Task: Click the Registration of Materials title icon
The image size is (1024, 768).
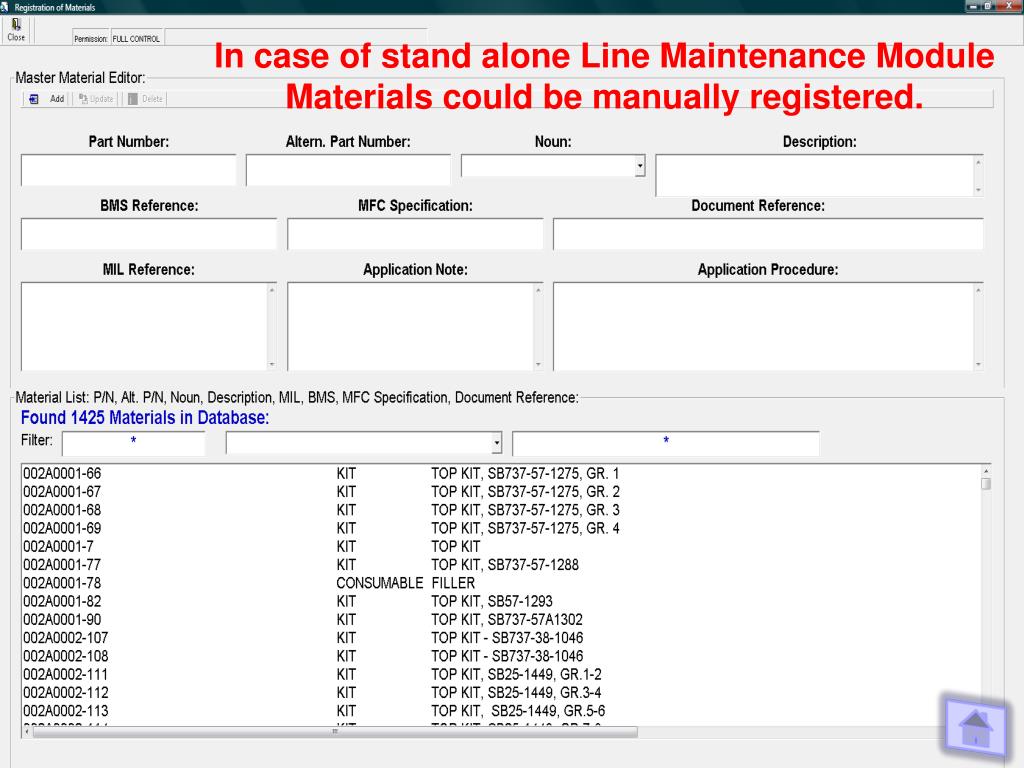Action: pyautogui.click(x=5, y=7)
